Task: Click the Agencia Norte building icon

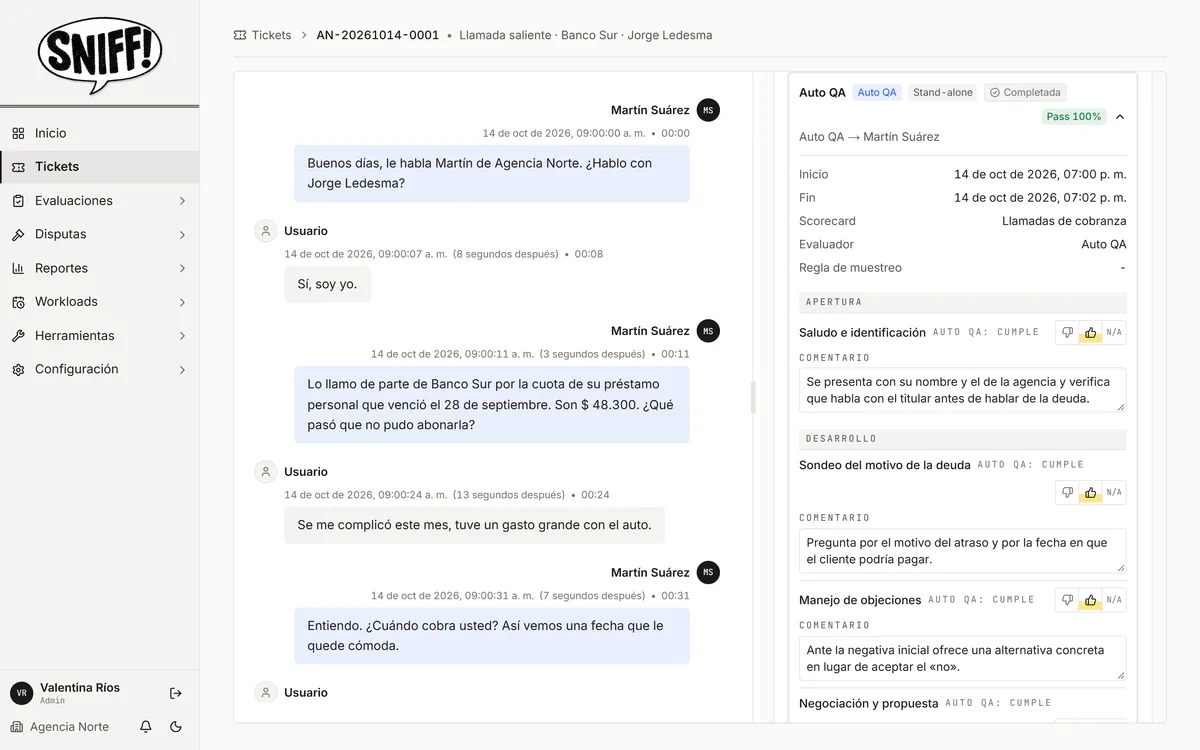Action: coord(17,727)
